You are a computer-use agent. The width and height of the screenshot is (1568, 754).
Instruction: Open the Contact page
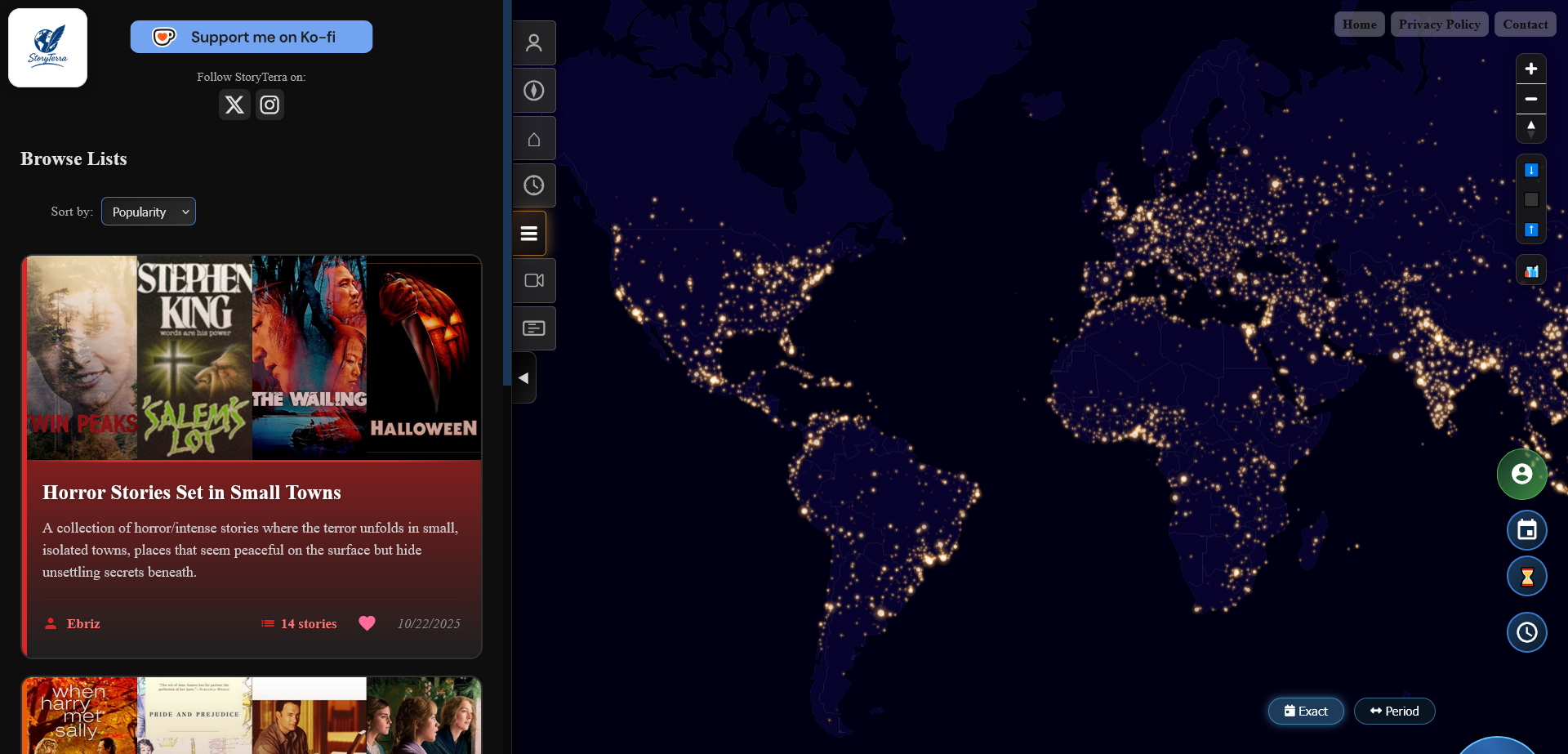pos(1526,25)
